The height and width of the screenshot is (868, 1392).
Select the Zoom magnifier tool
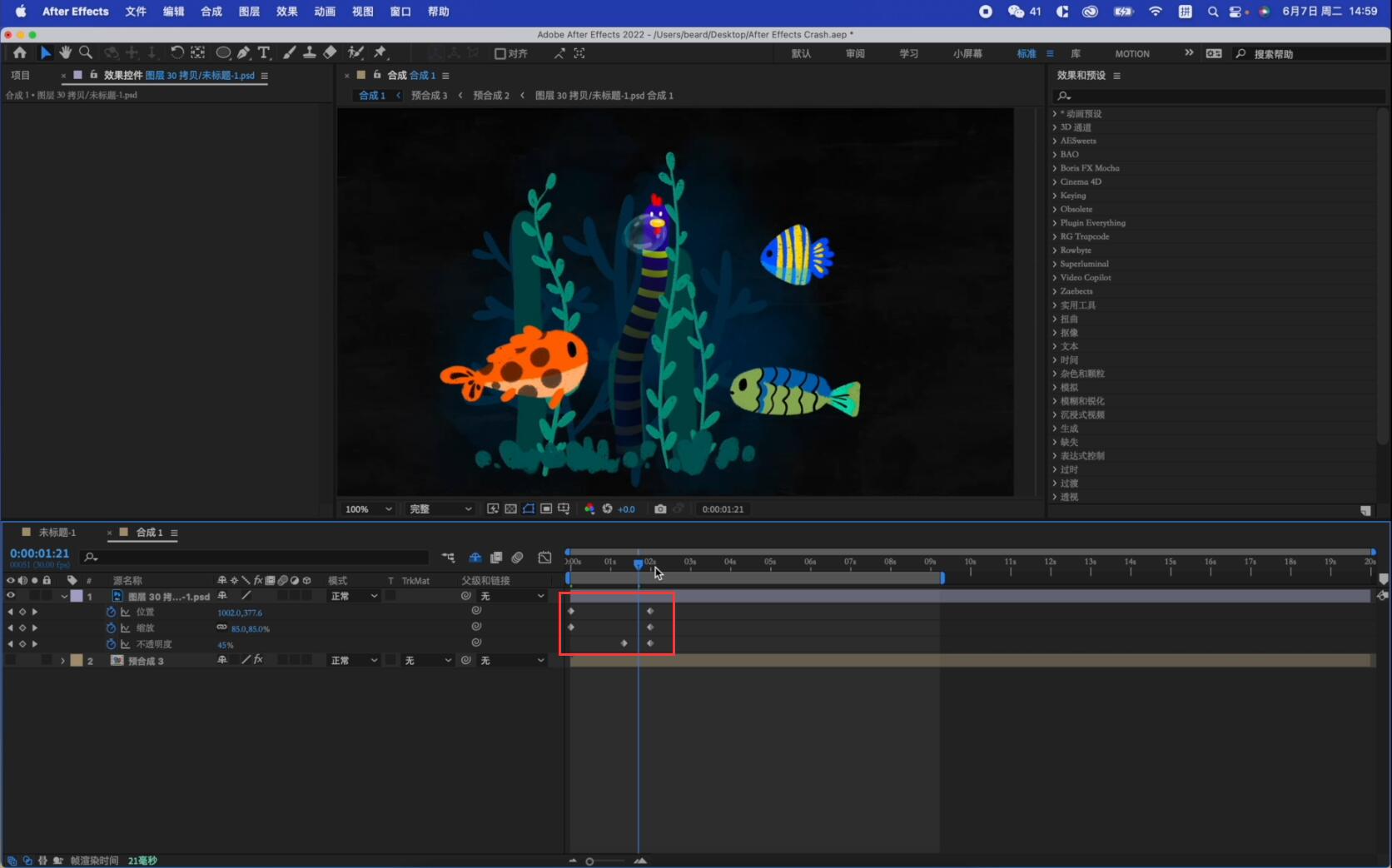click(x=85, y=52)
